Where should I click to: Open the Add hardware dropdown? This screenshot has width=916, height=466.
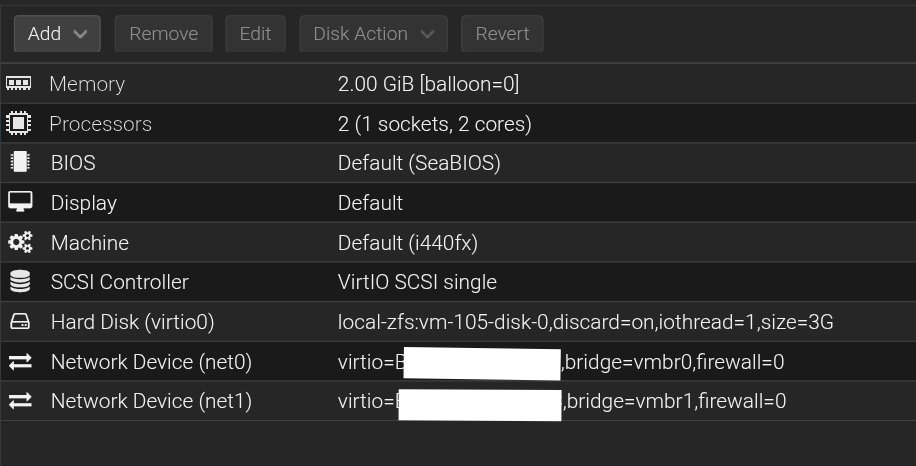click(56, 34)
